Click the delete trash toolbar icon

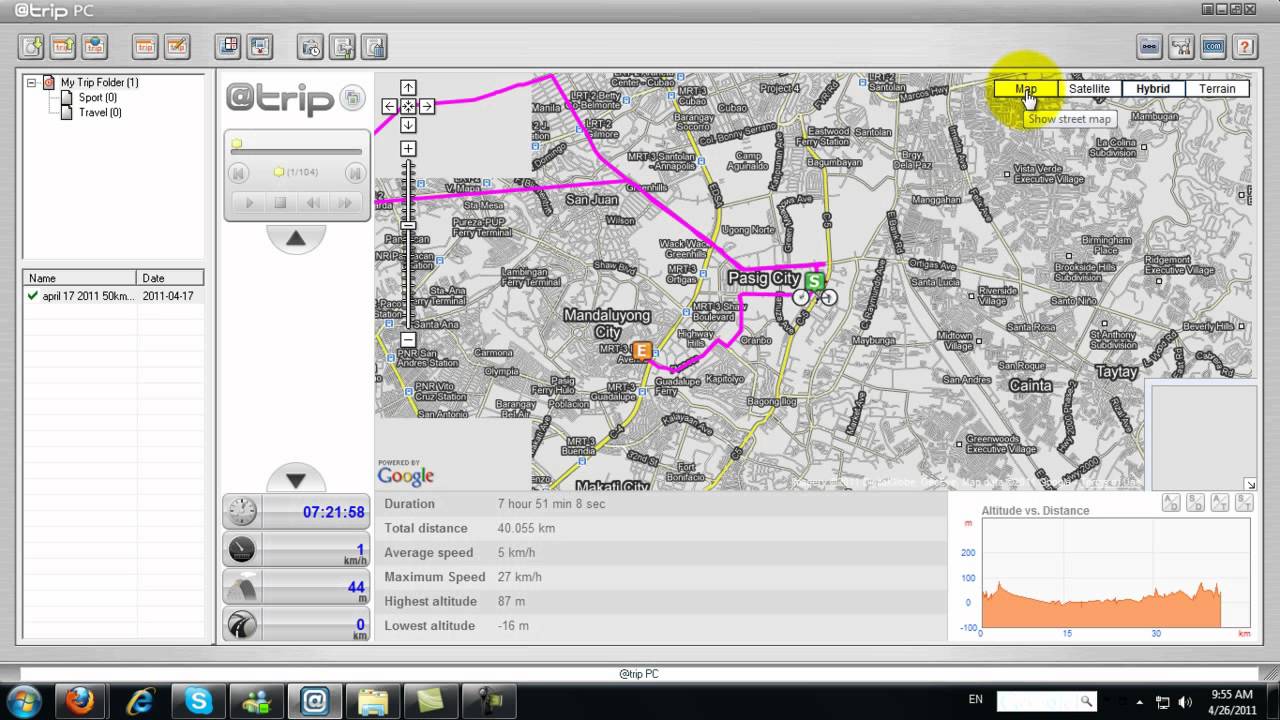tap(374, 46)
